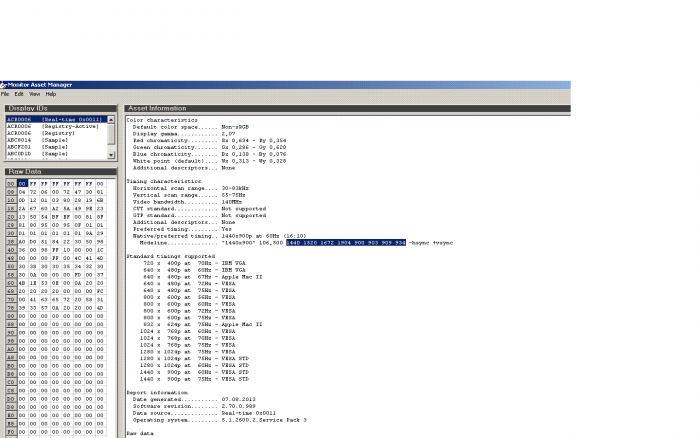The height and width of the screenshot is (438, 700).
Task: Click the Blue chromaticity line
Action: [209, 154]
